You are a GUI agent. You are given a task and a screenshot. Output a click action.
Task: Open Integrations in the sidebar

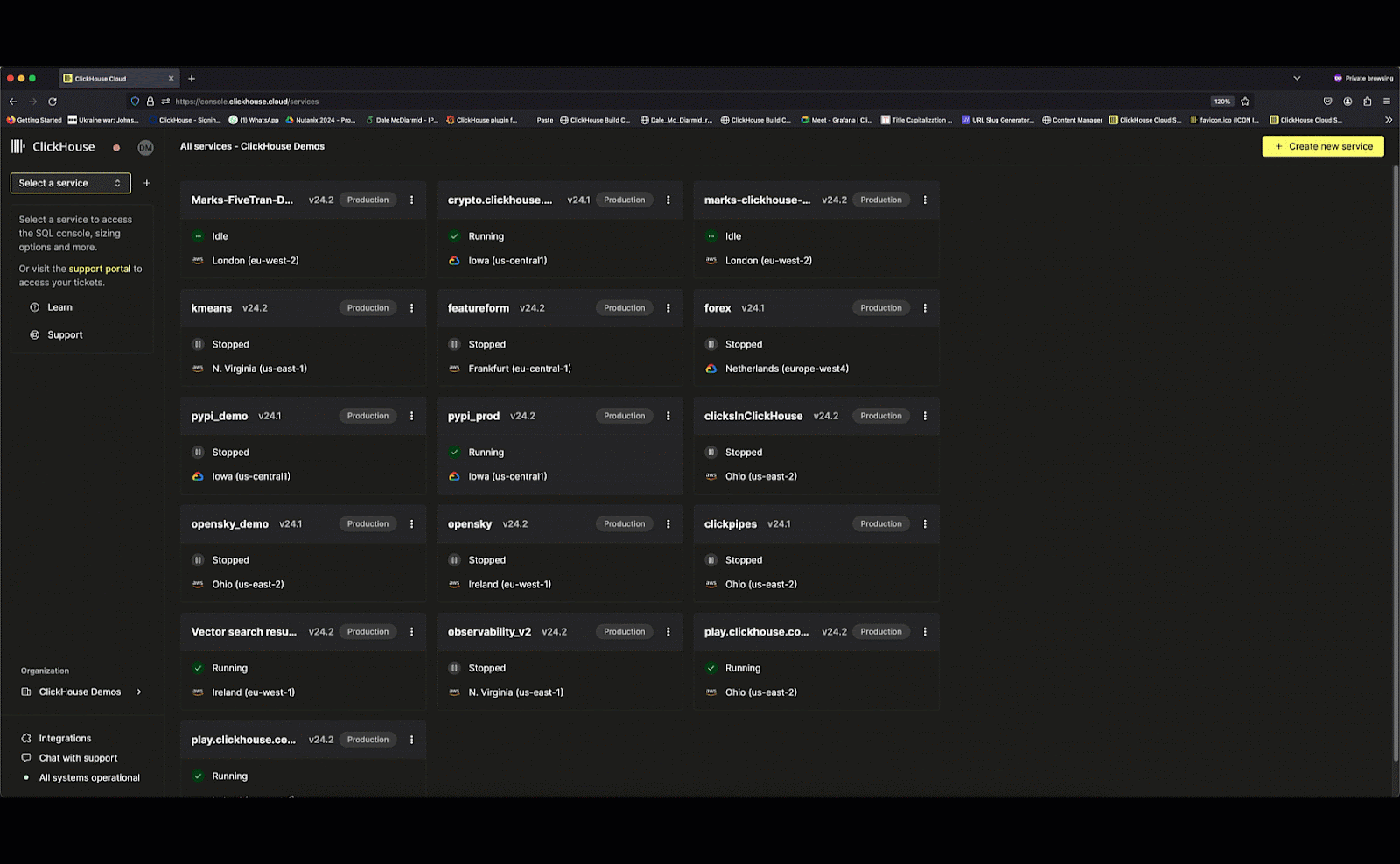64,739
